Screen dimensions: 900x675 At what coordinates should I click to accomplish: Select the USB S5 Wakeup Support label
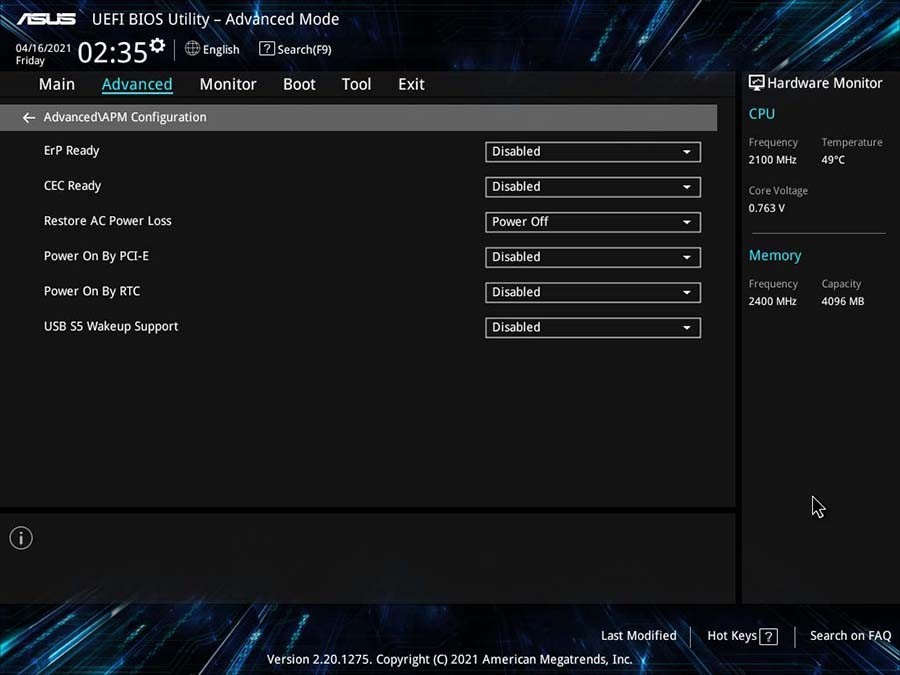(111, 327)
